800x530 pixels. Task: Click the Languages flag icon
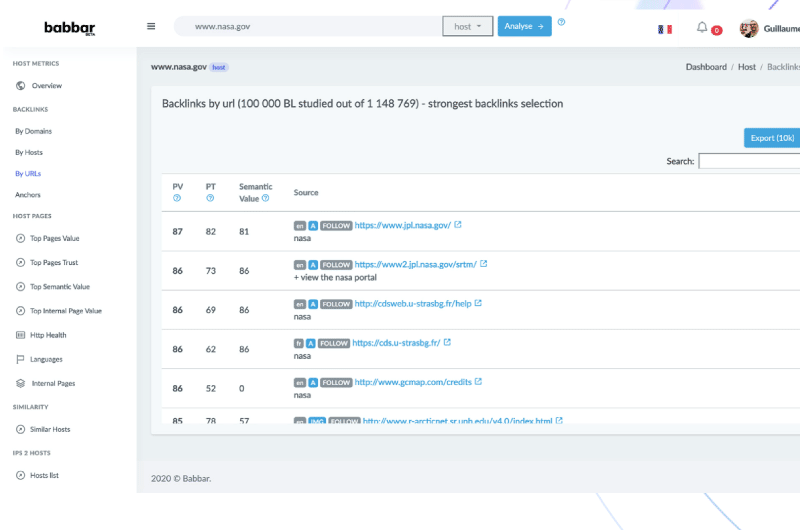[x=20, y=359]
